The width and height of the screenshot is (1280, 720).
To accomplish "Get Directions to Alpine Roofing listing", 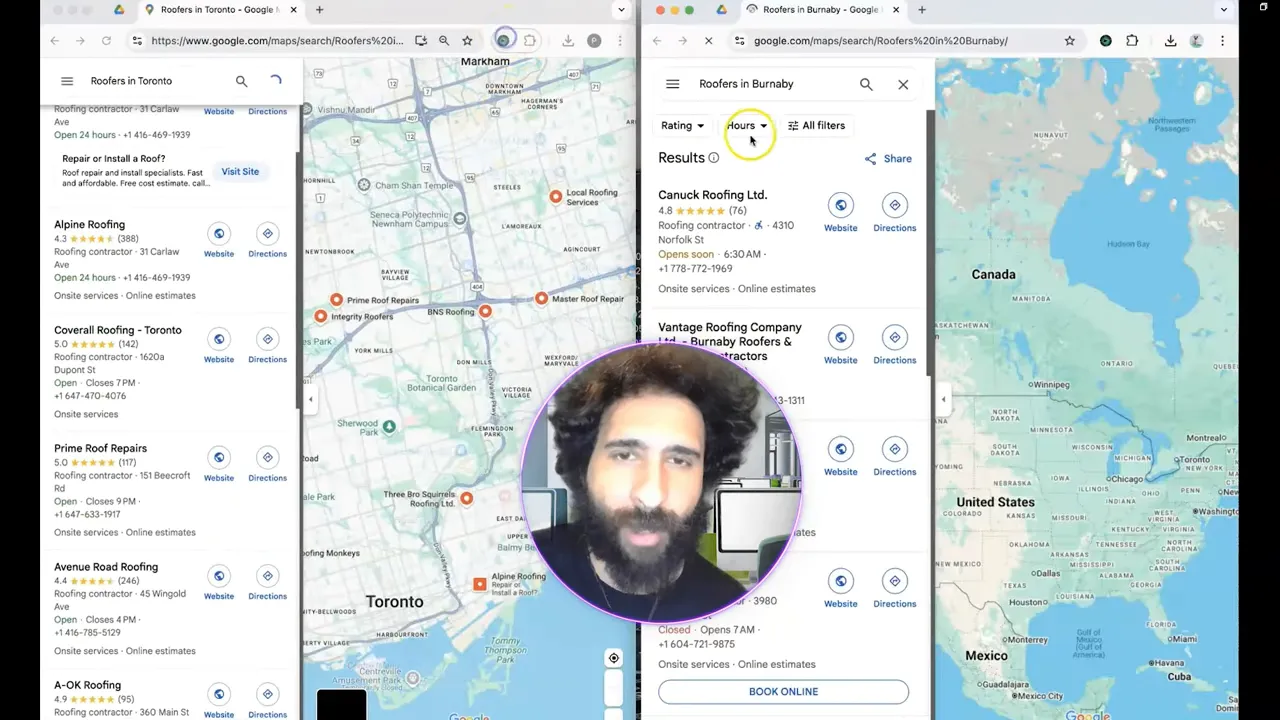I will 267,234.
